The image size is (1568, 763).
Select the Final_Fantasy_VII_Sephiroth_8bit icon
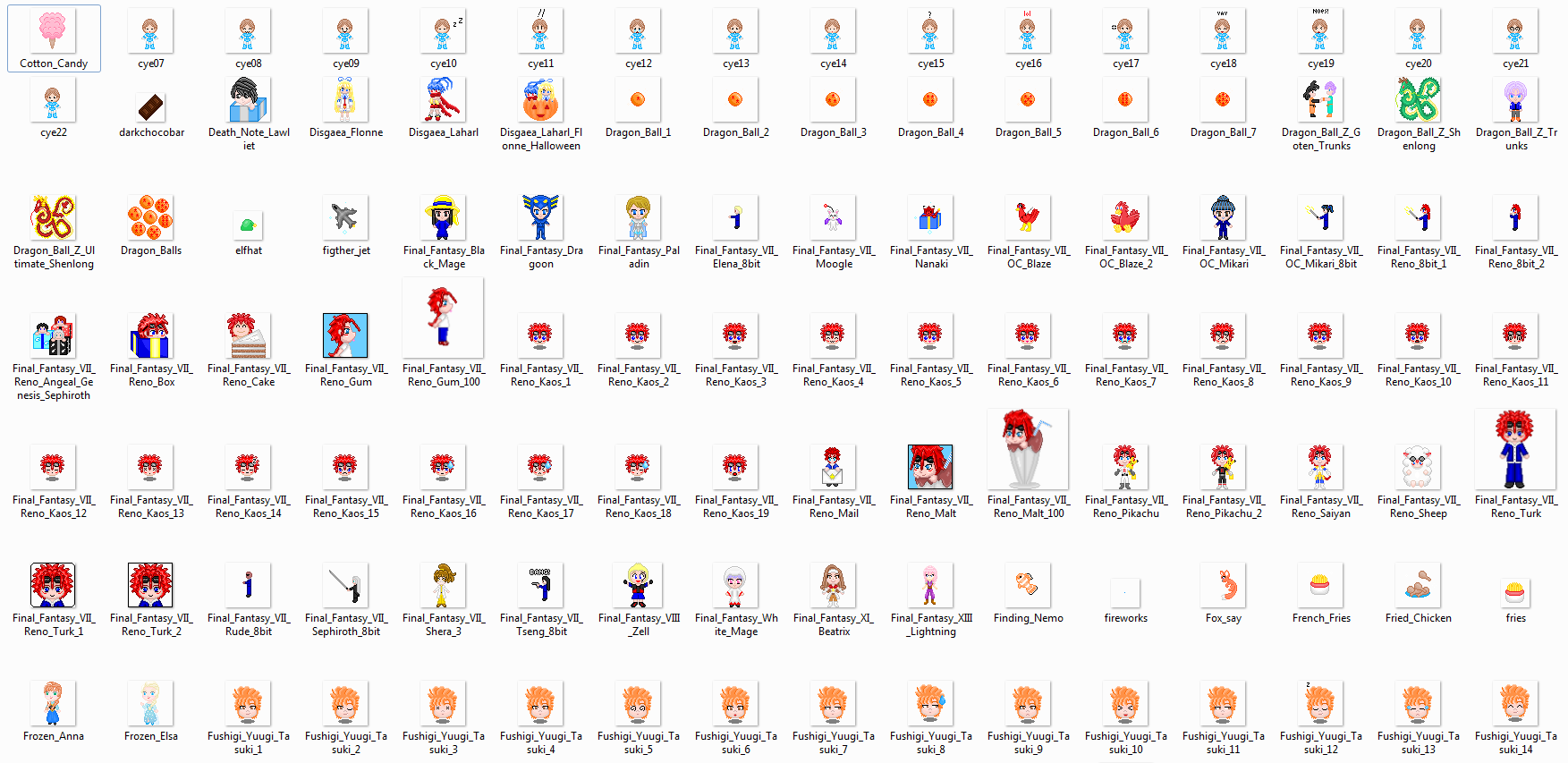345,585
